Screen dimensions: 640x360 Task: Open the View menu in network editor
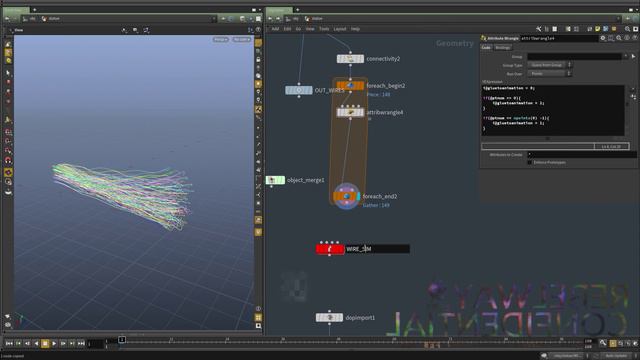(310, 29)
